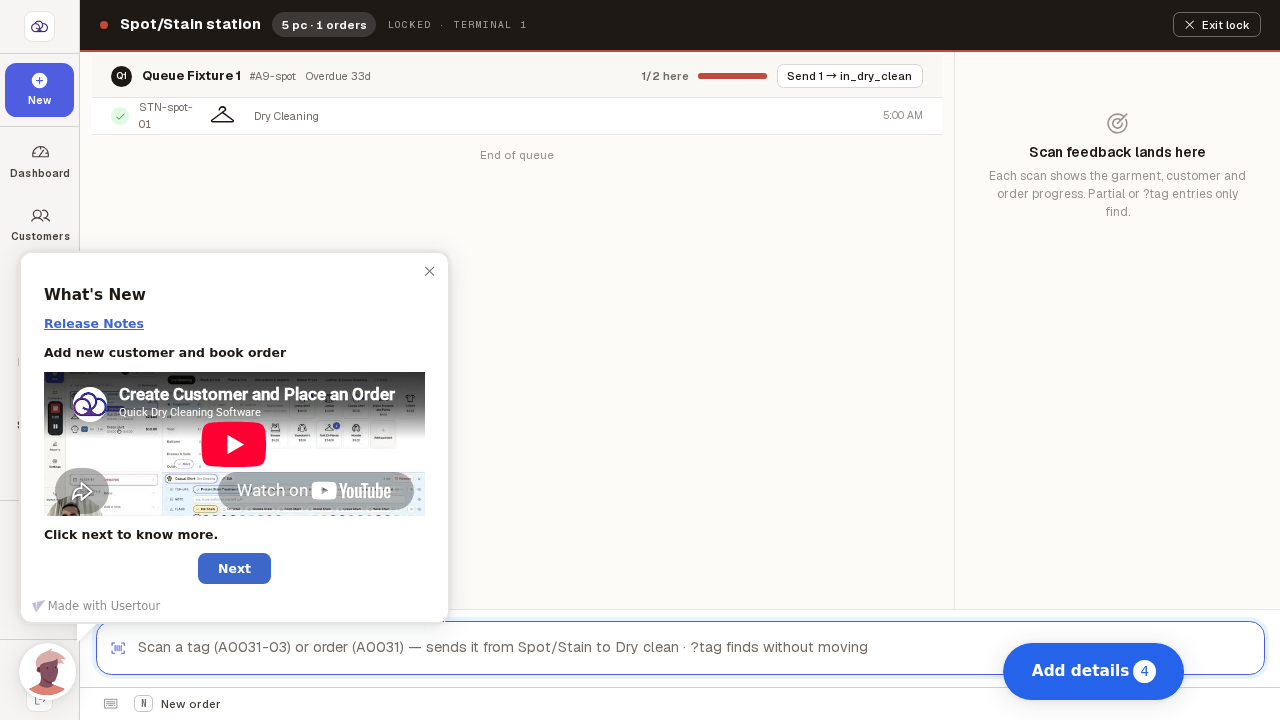Screen dimensions: 1280x720
Task: Click the Usertour logo in the popup footer
Action: [x=39, y=606]
